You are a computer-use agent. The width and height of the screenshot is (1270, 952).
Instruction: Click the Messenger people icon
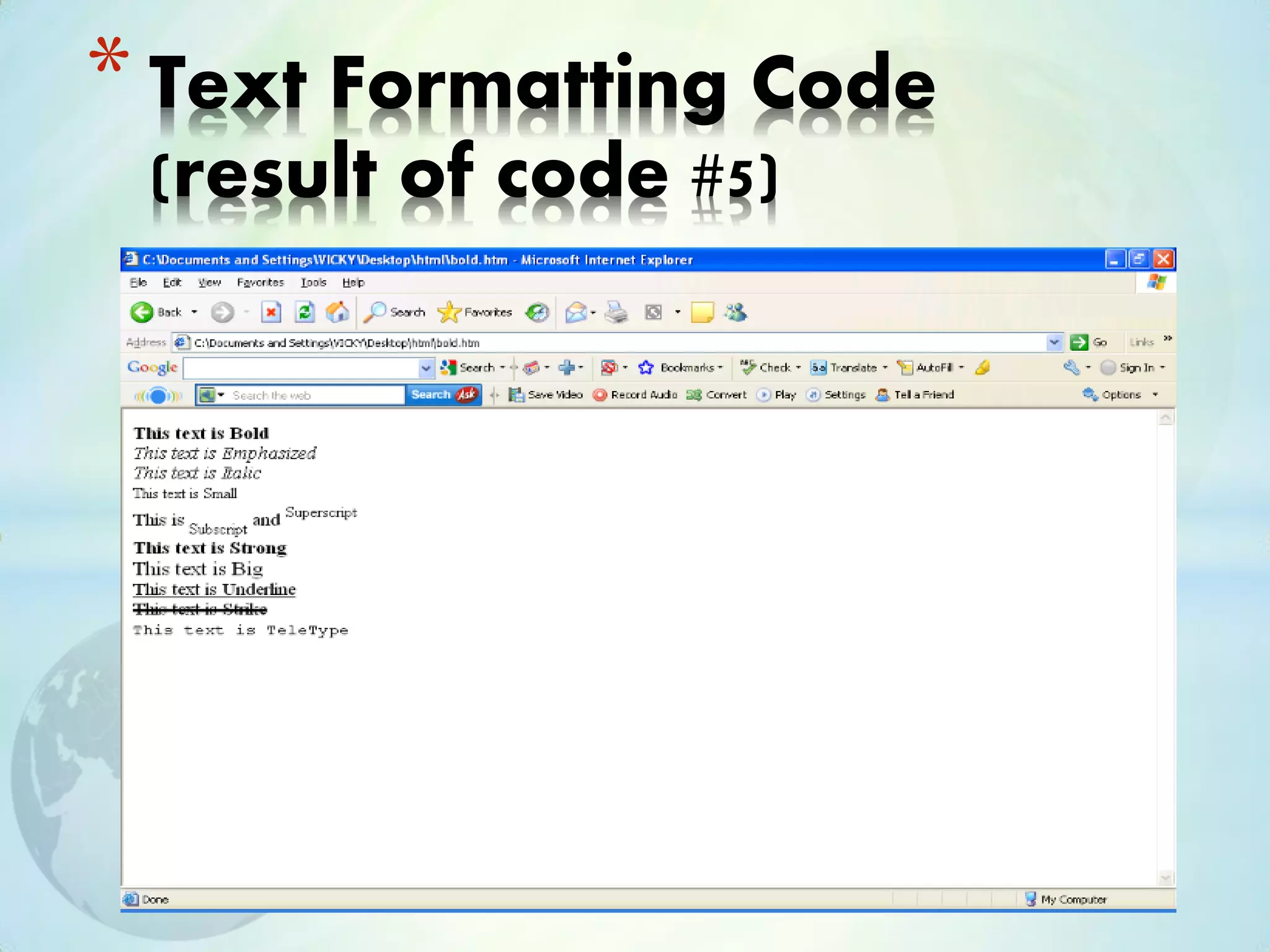pyautogui.click(x=736, y=312)
